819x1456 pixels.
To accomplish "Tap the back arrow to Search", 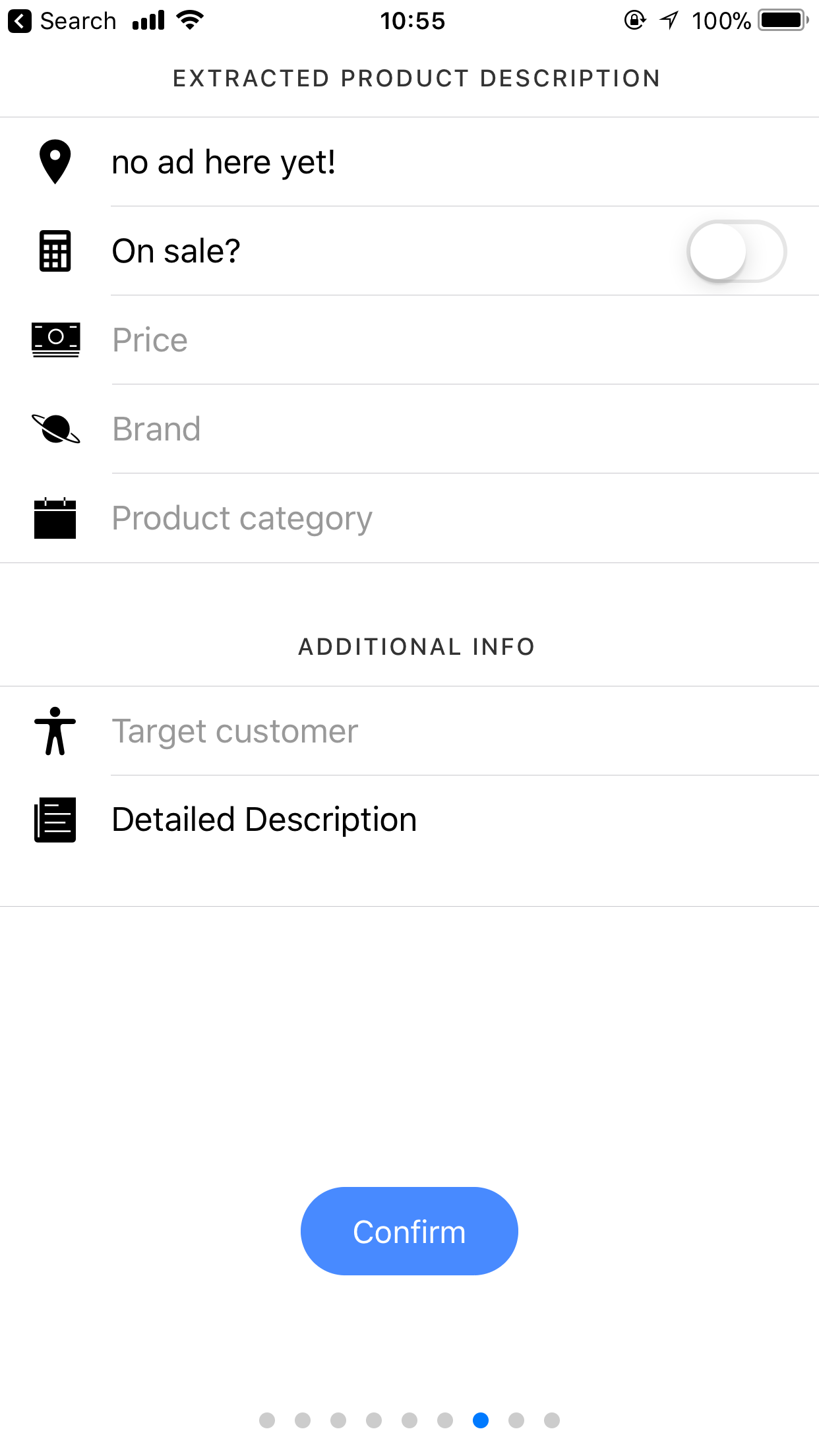I will coord(20,21).
